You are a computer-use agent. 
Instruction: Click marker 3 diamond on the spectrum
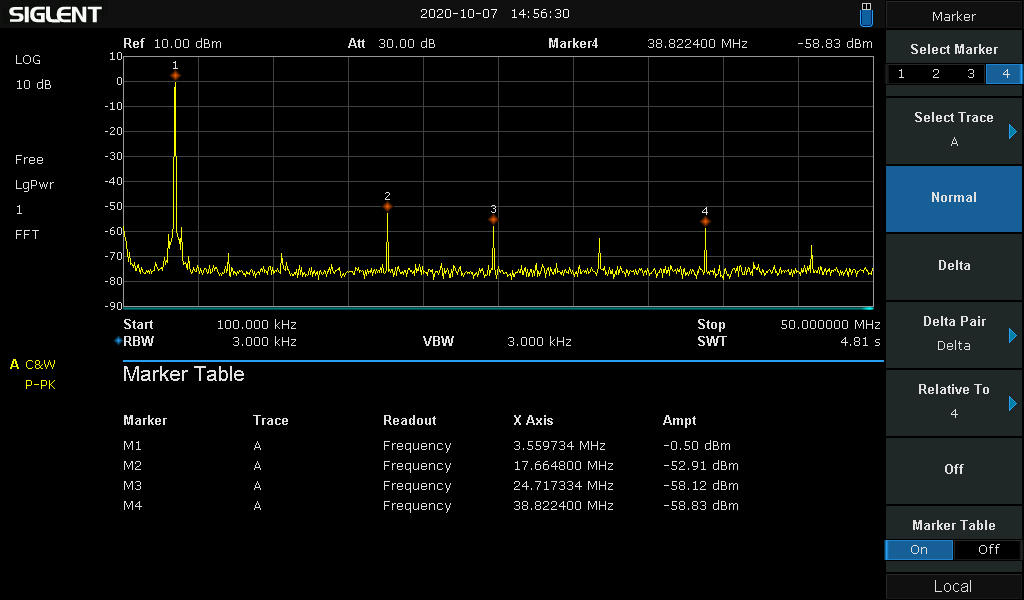[x=493, y=220]
